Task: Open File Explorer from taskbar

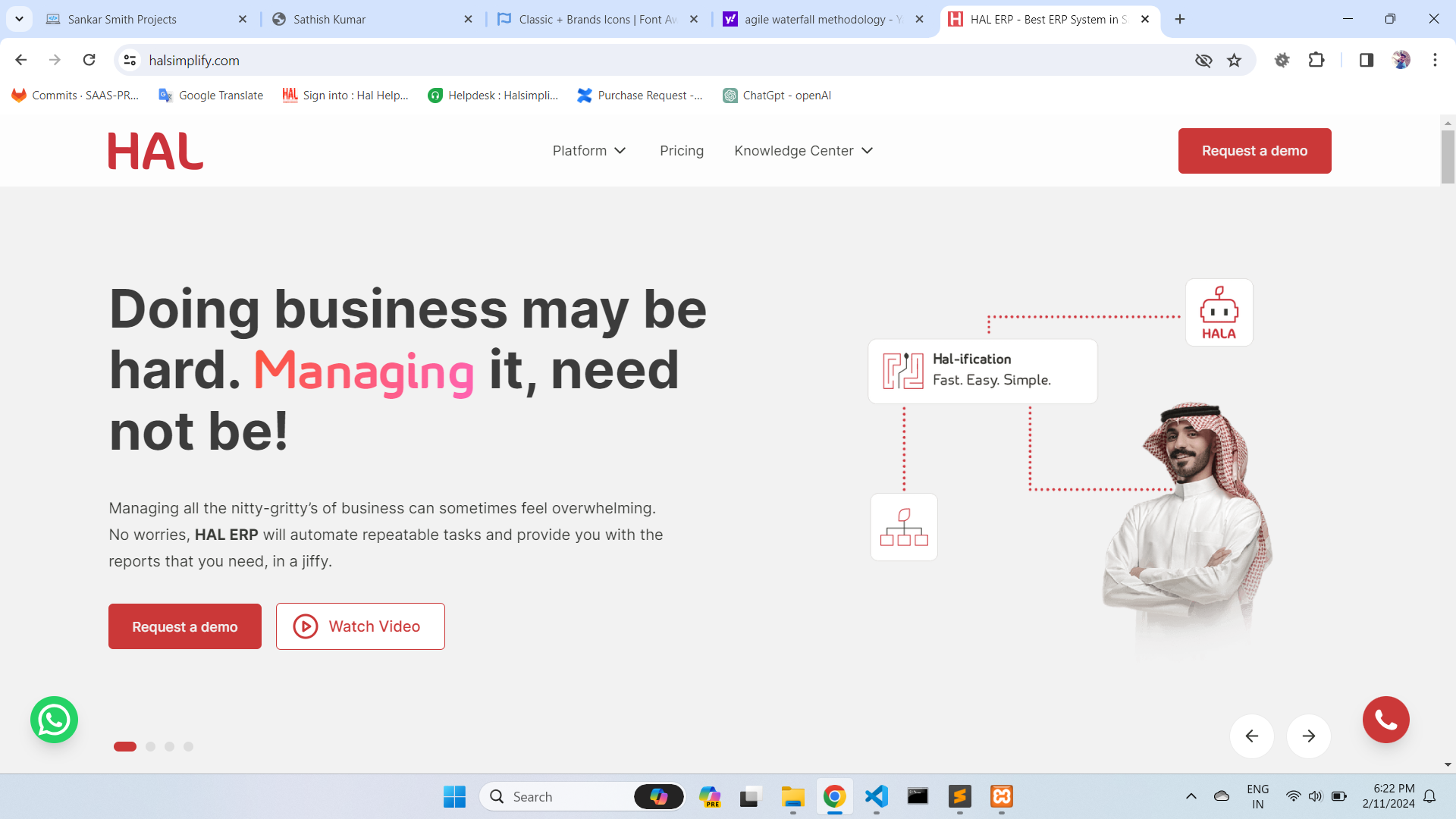Action: pos(793,796)
